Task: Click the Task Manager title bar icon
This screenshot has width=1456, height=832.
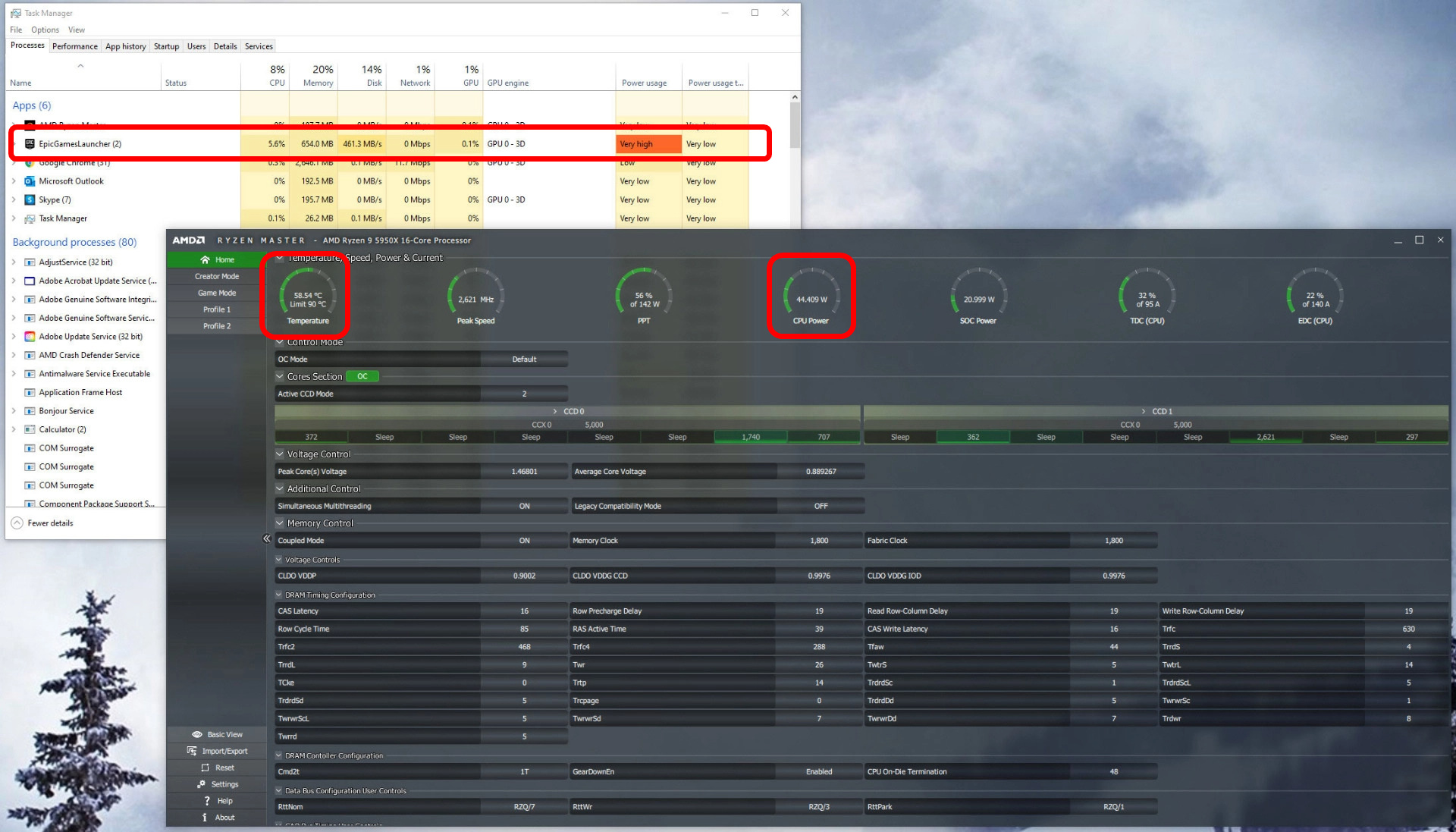Action: [x=16, y=13]
